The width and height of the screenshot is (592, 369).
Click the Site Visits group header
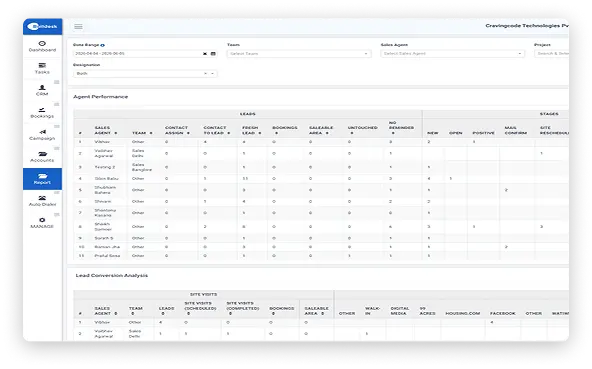click(x=204, y=294)
